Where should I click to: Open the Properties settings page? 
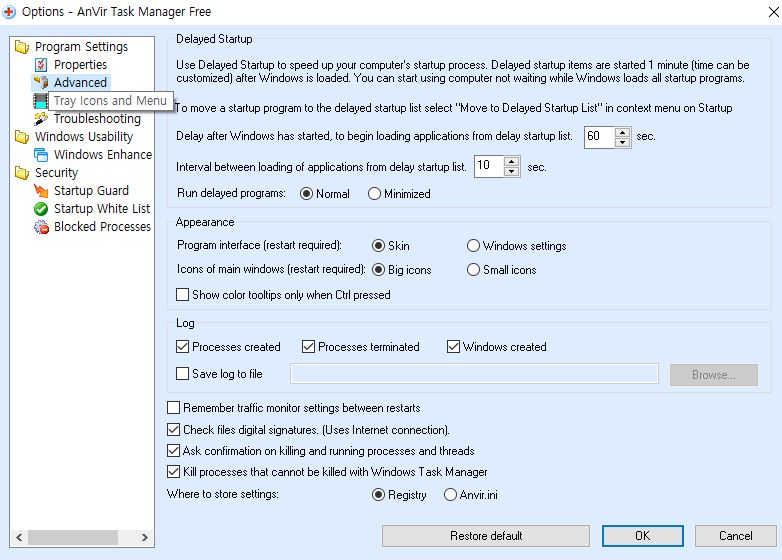(x=80, y=65)
